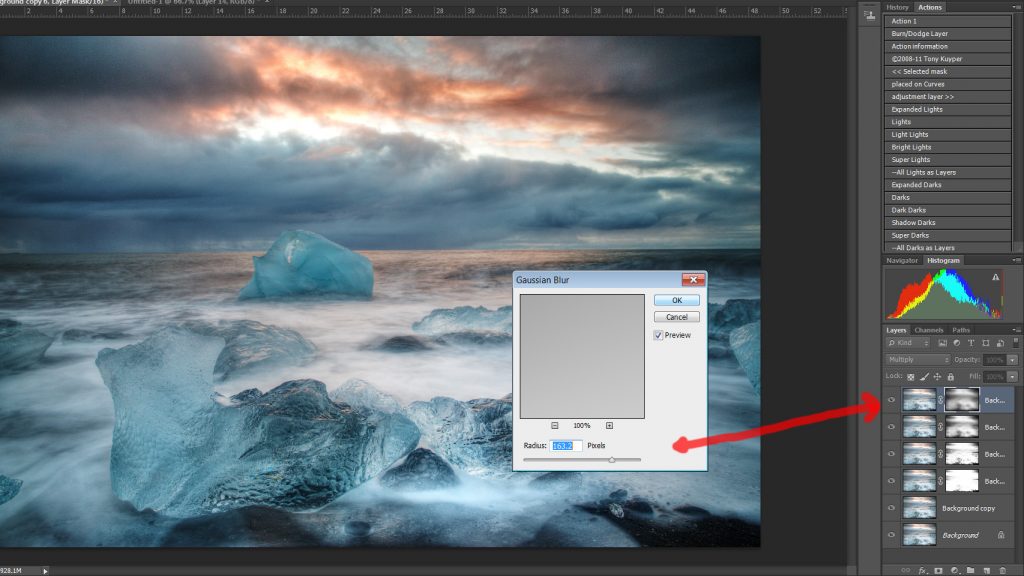This screenshot has width=1024, height=576.
Task: Run the Expanded Lights action
Action: pyautogui.click(x=948, y=109)
